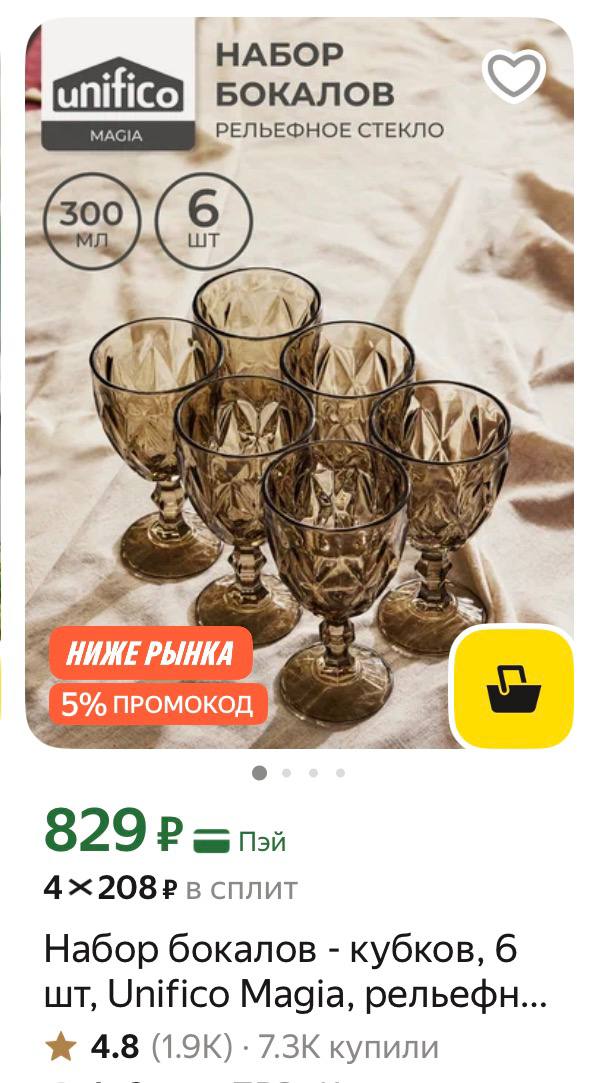Viewport: 598px width, 1083px height.
Task: Add the glasses set to favorites with heart
Action: [514, 75]
